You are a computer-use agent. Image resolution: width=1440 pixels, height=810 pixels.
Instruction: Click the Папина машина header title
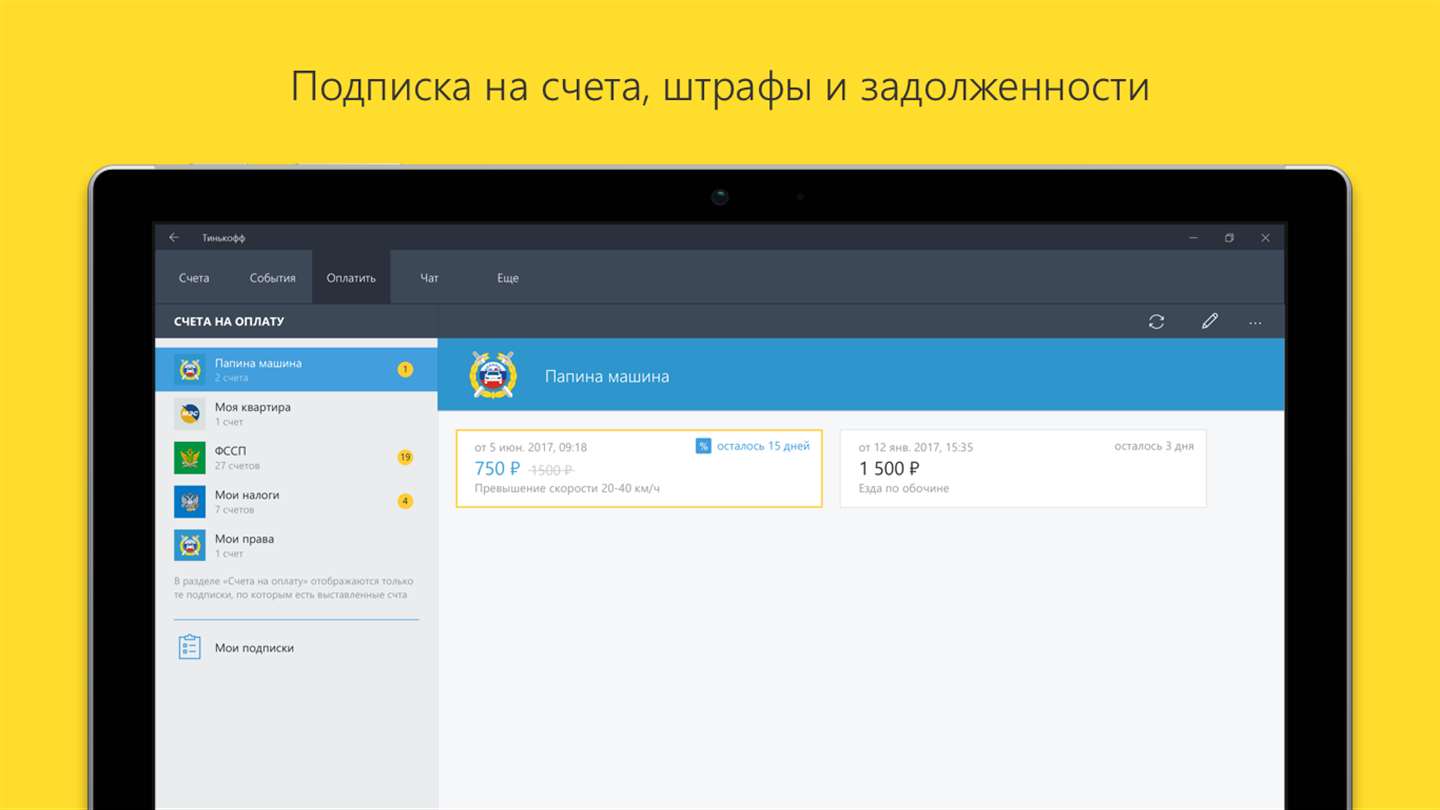[x=607, y=377]
